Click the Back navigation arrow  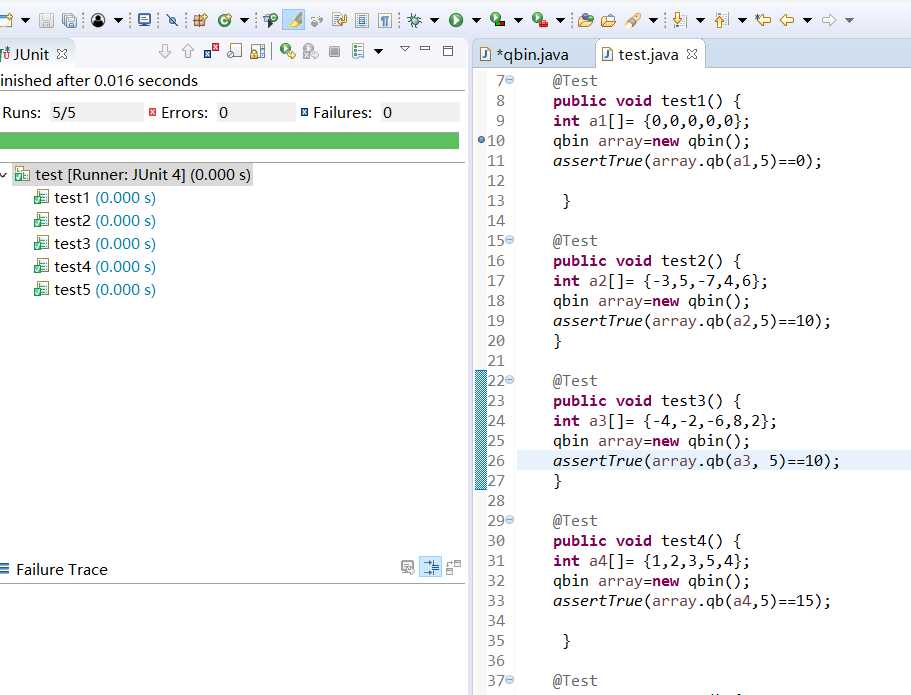click(787, 20)
